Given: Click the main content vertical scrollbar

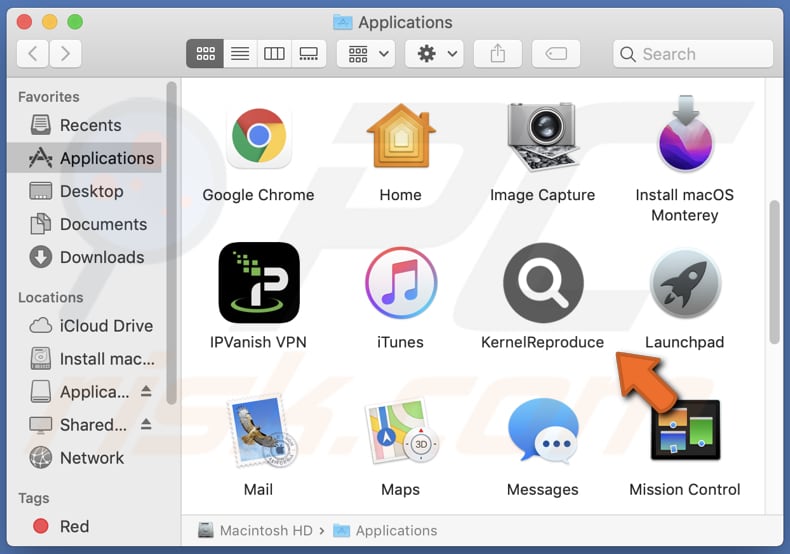Looking at the screenshot, I should [x=775, y=272].
